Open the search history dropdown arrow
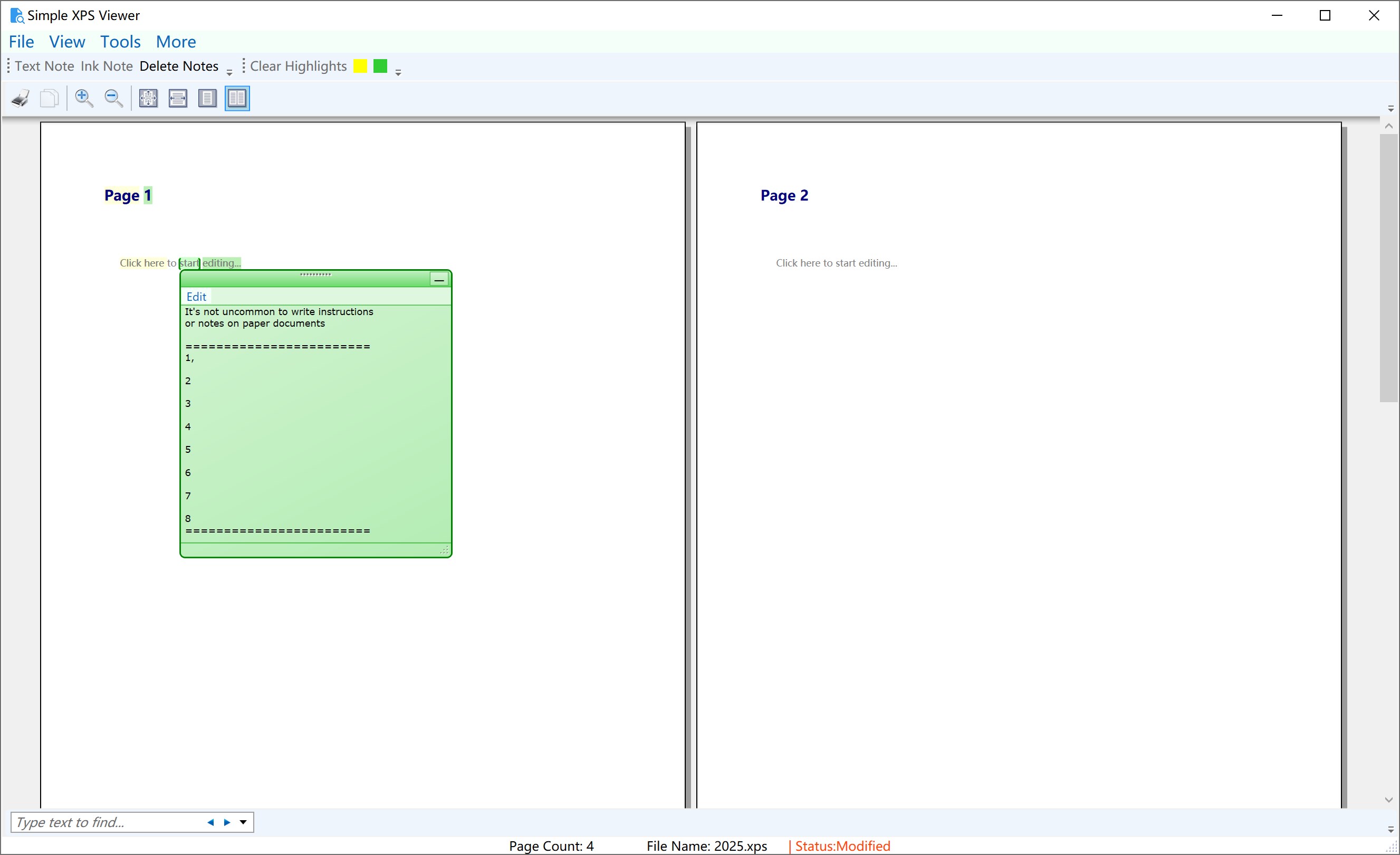 point(244,822)
